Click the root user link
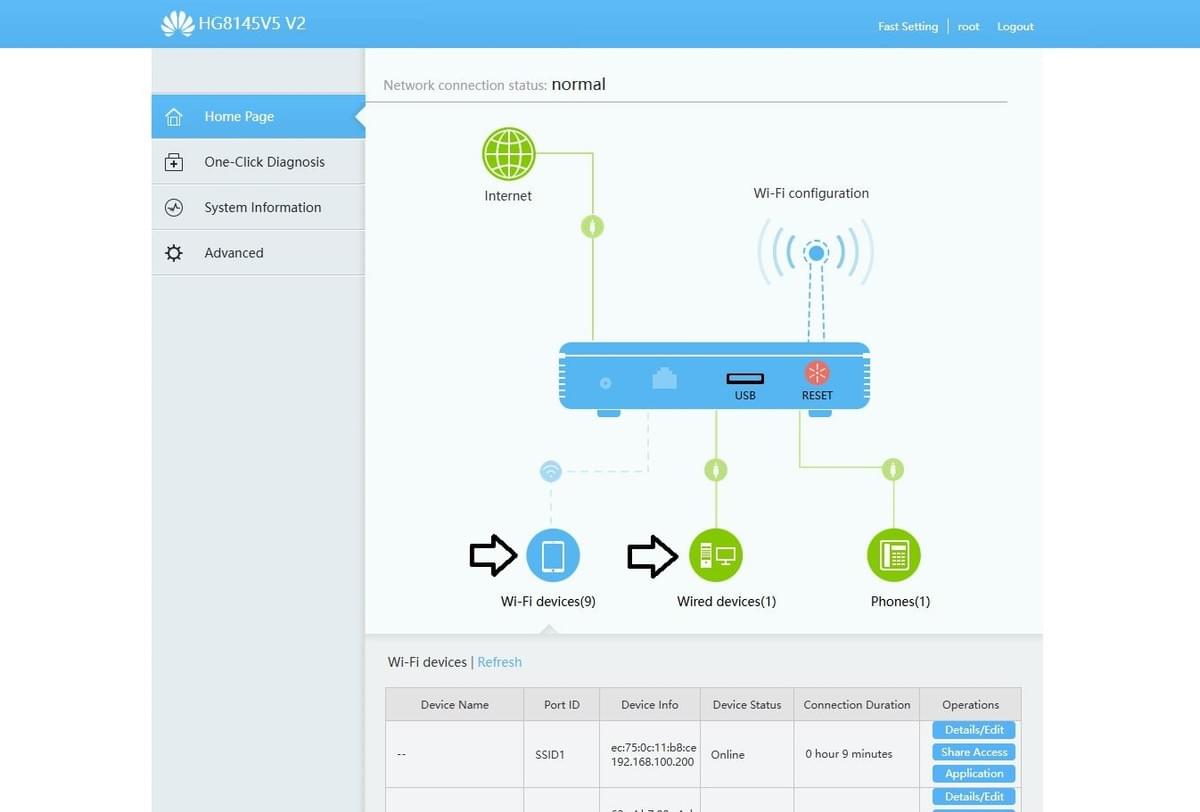1200x812 pixels. (x=968, y=27)
